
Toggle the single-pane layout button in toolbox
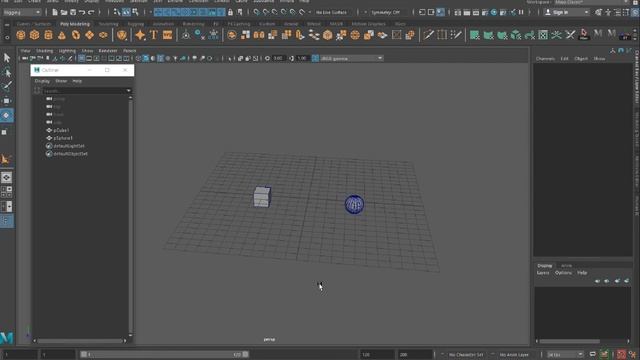6,178
